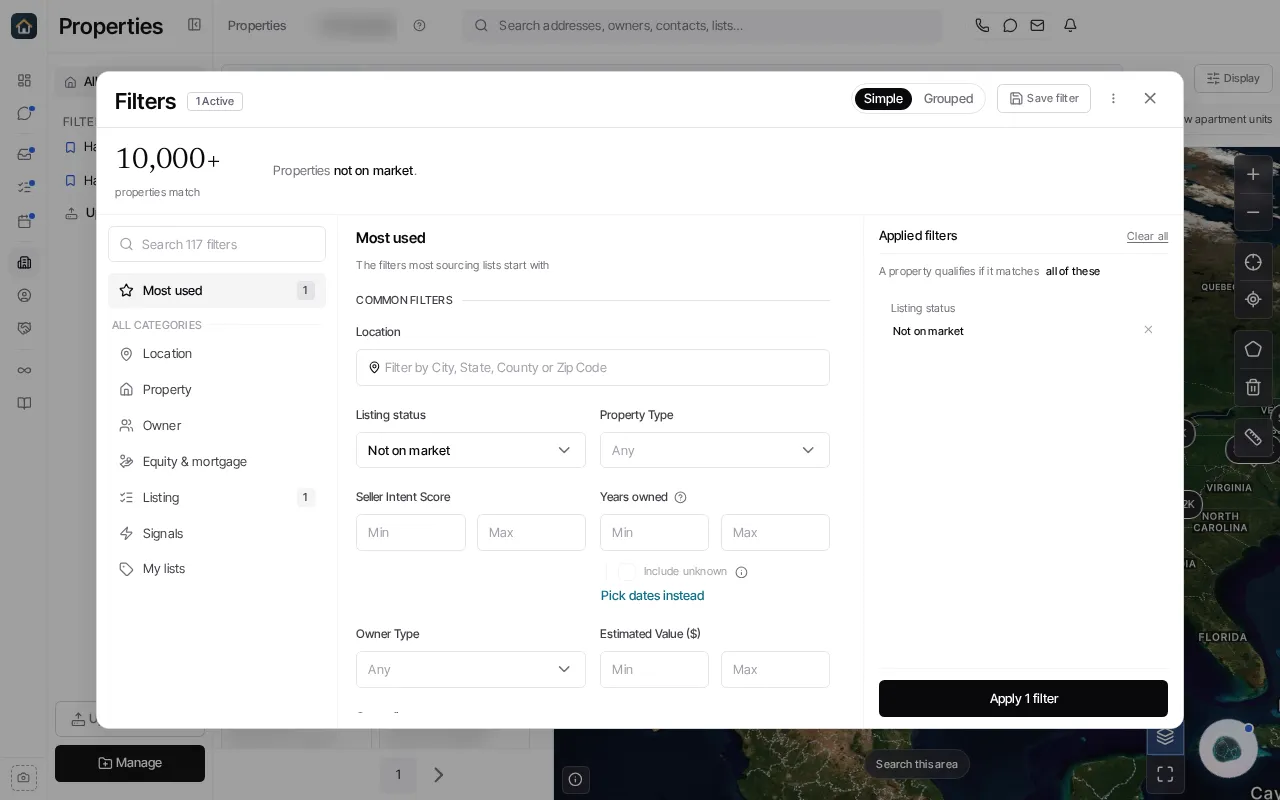
Task: Click the Apply 1 filter button
Action: pyautogui.click(x=1023, y=698)
